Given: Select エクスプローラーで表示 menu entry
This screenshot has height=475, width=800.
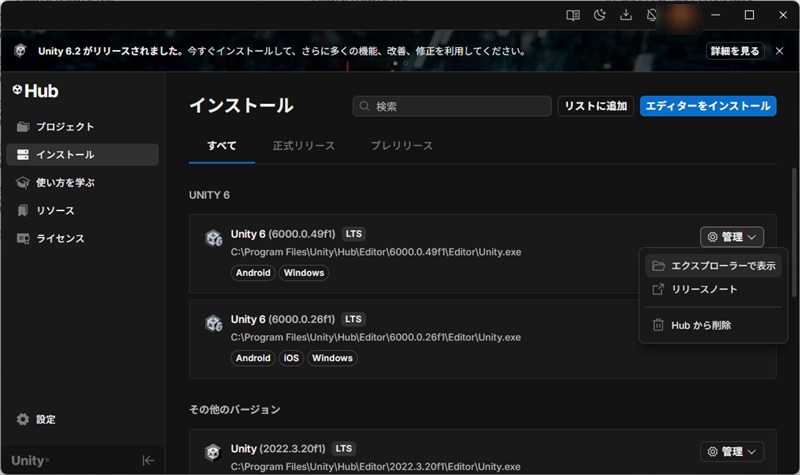Looking at the screenshot, I should (713, 266).
